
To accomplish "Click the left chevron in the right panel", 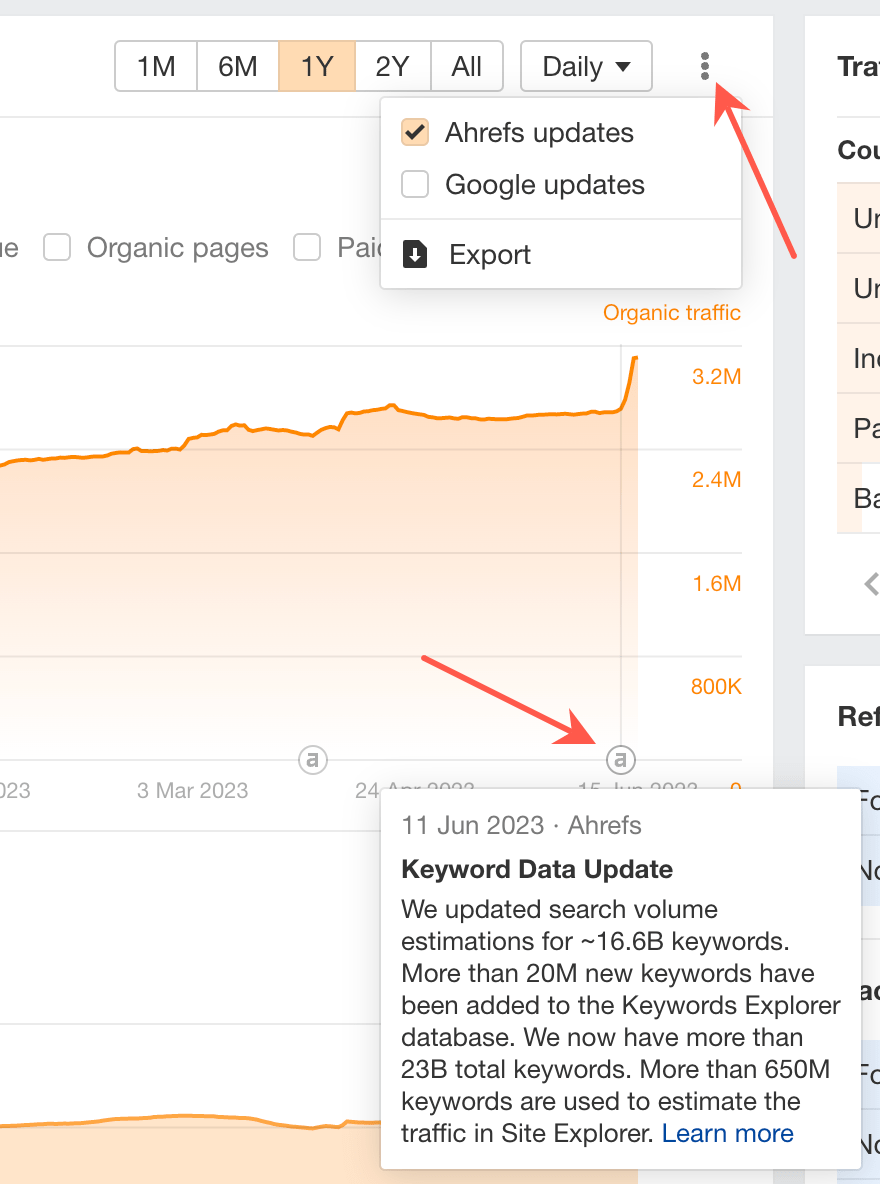I will coord(871,583).
